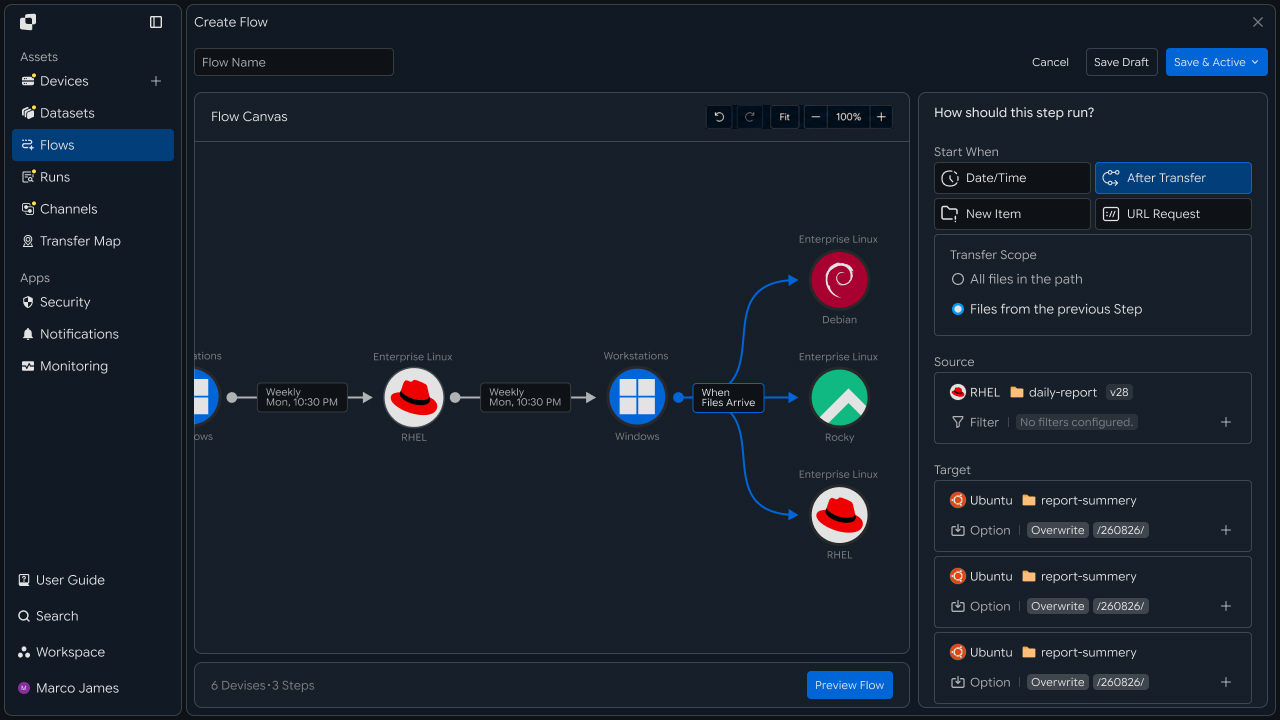Add option to second Ubuntu target
The width and height of the screenshot is (1280, 720).
[1226, 606]
